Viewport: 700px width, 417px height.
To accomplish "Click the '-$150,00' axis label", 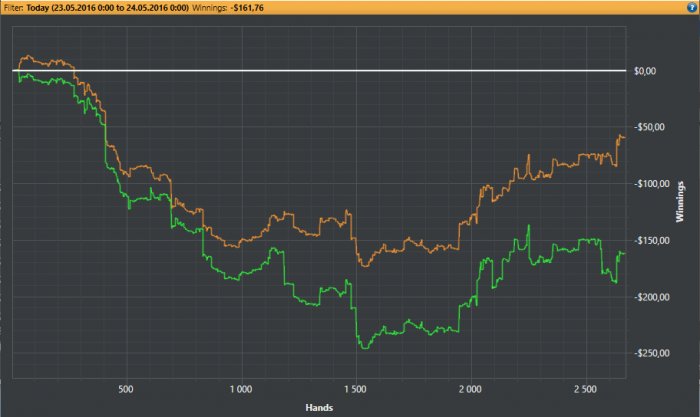I will tap(652, 241).
